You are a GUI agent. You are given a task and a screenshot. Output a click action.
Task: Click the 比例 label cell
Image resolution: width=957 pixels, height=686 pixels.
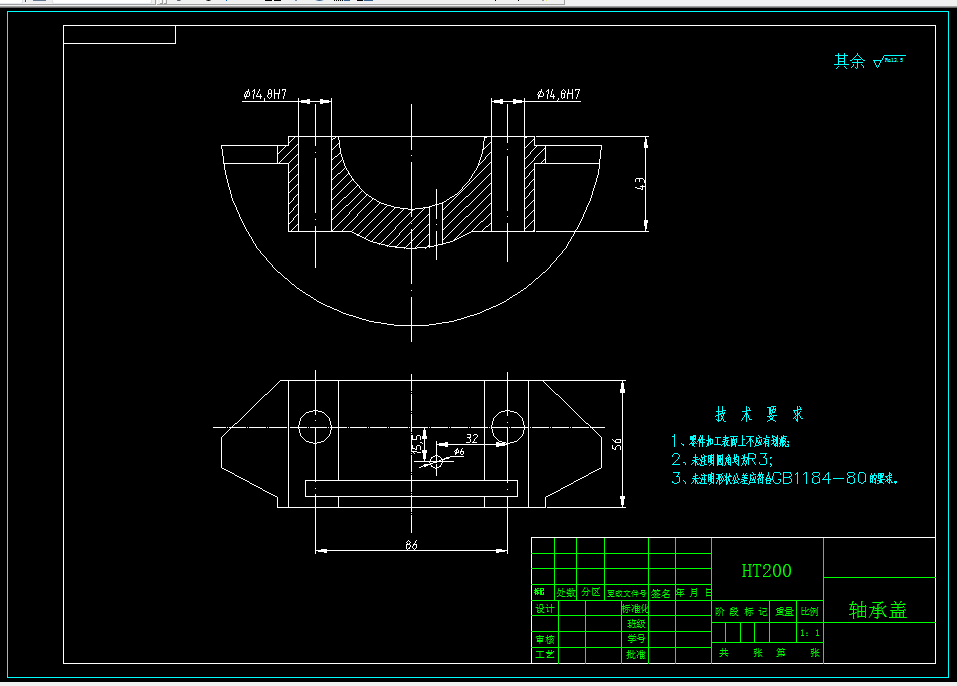coord(810,611)
